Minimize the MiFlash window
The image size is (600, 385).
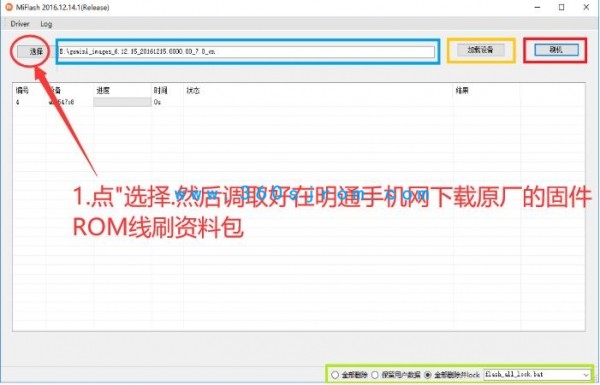click(x=537, y=7)
